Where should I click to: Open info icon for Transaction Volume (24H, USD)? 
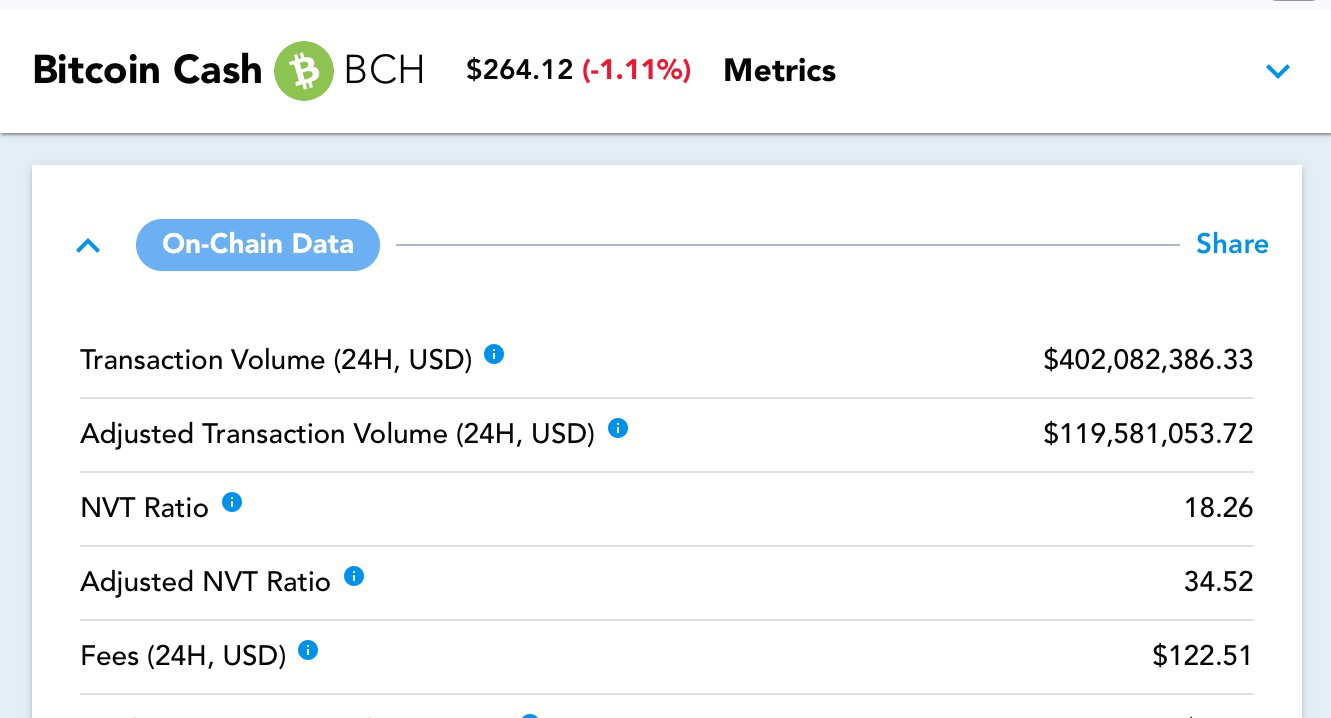click(494, 354)
